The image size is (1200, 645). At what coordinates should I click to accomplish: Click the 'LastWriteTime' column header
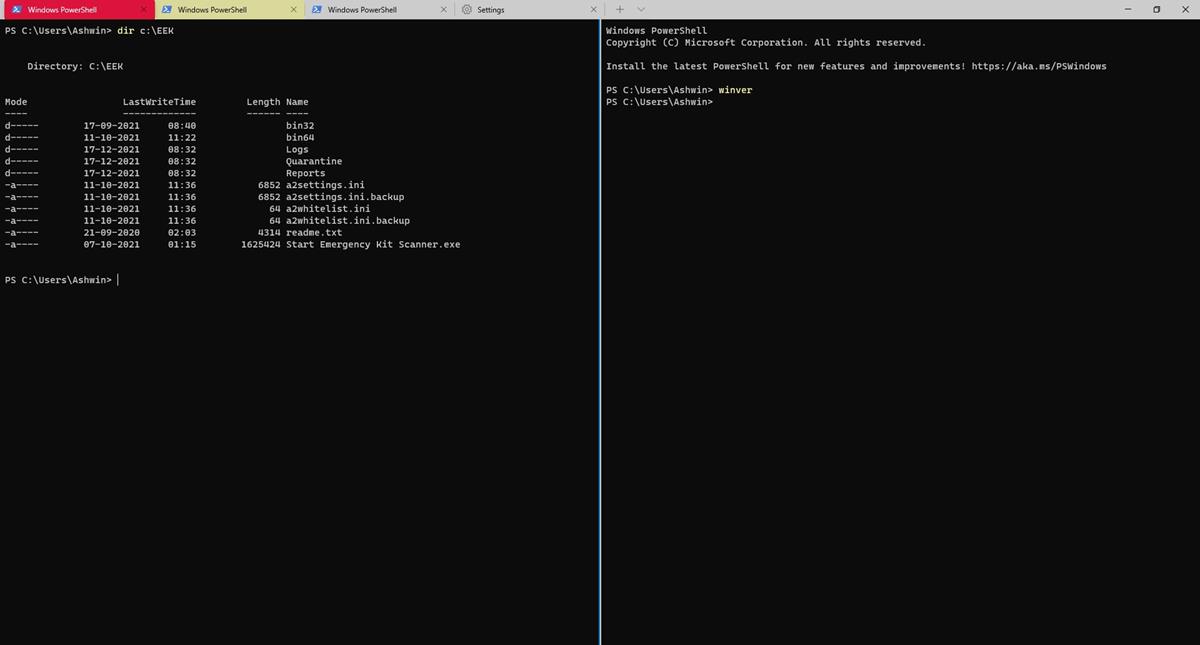(x=160, y=102)
